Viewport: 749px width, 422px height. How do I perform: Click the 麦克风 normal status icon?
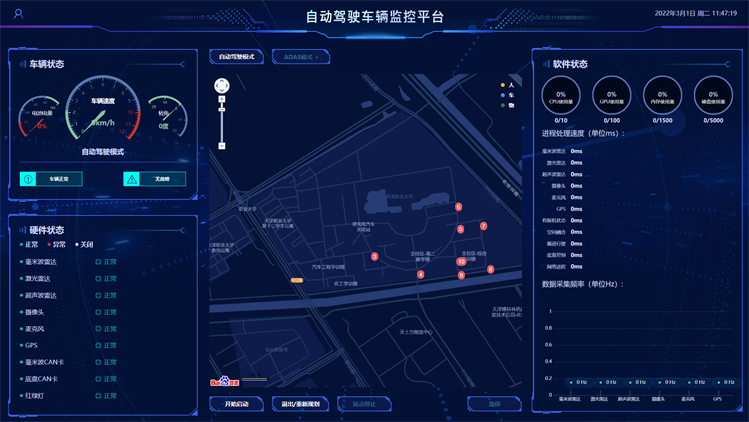click(x=98, y=329)
